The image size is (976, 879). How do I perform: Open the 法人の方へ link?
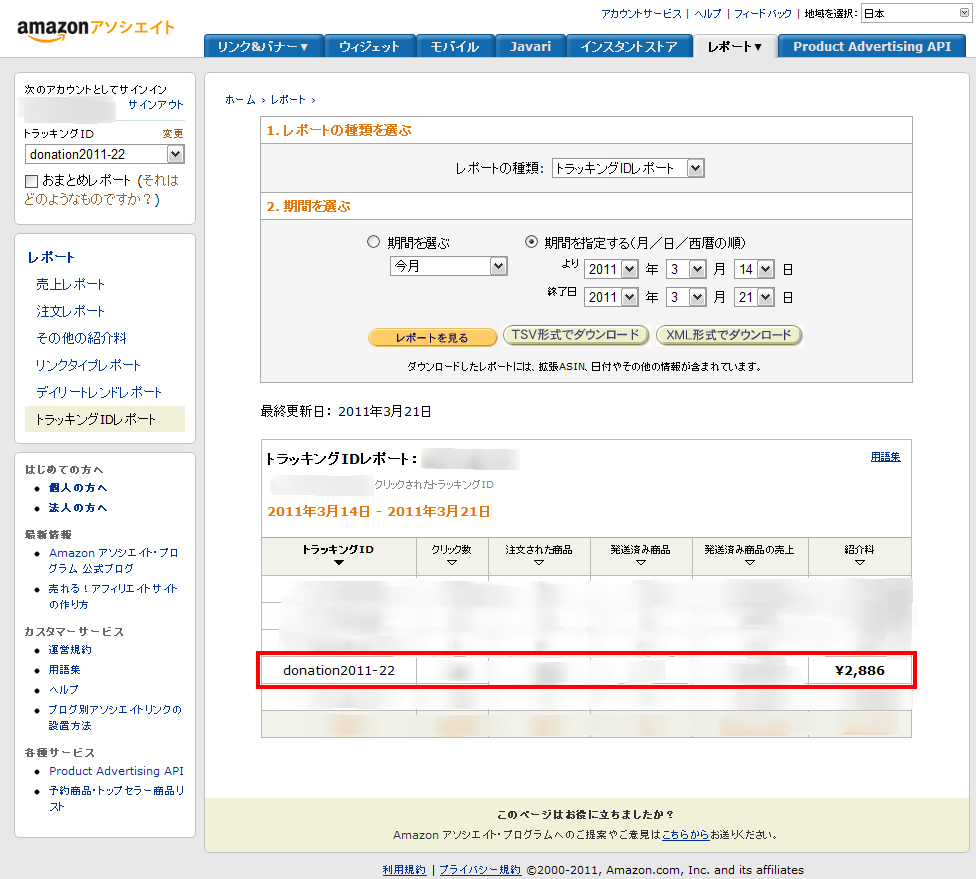point(78,508)
